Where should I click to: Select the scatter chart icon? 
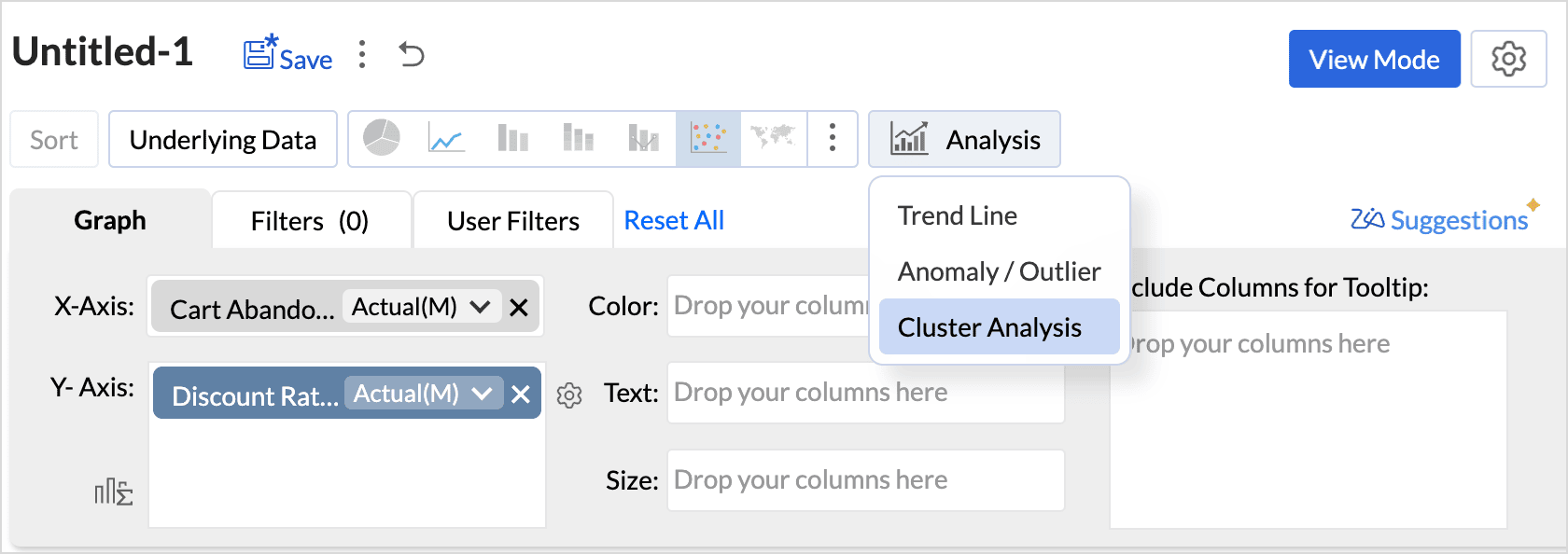[x=708, y=139]
